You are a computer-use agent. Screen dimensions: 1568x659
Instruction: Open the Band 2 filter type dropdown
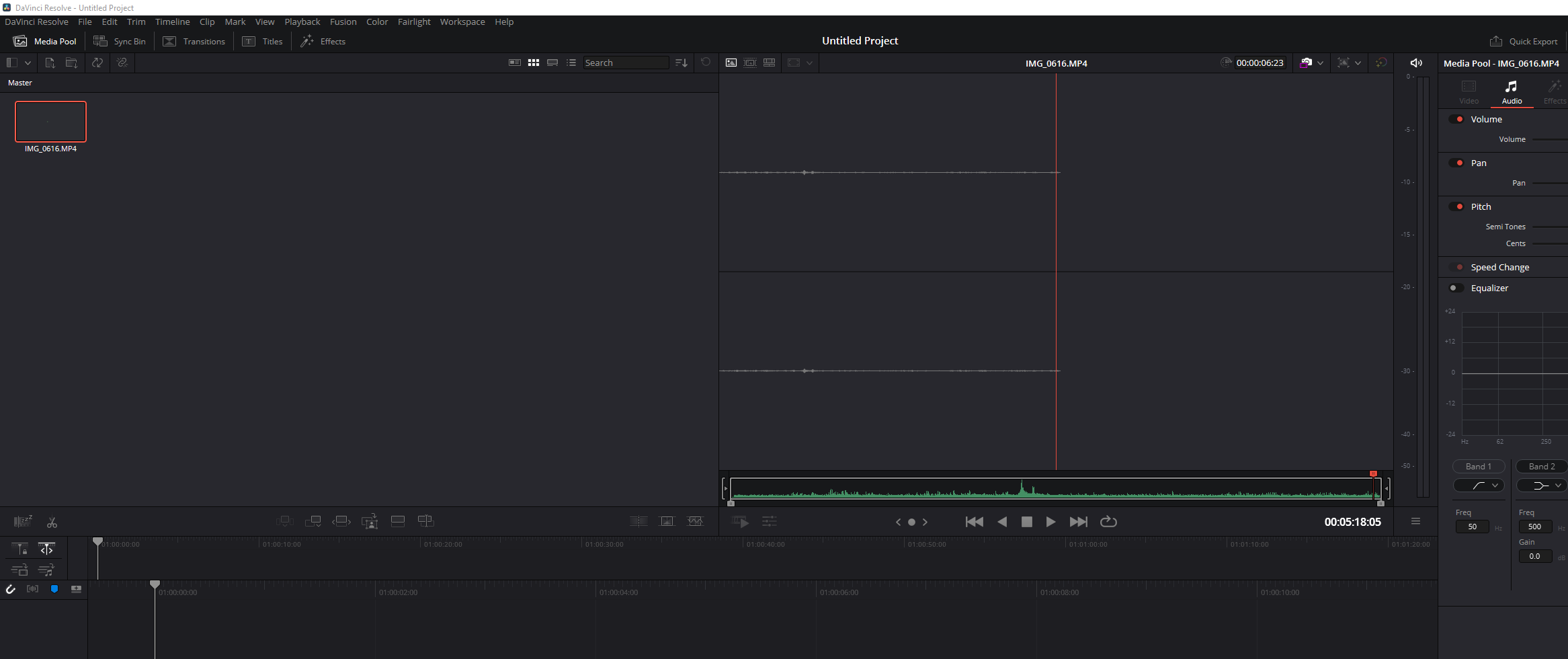(x=1542, y=486)
